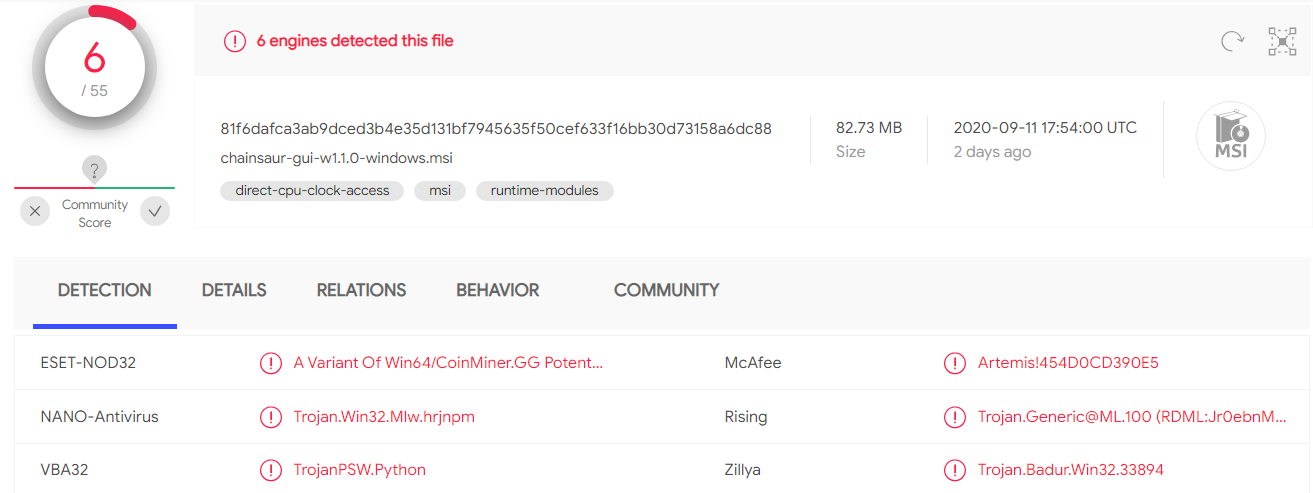Click the msi tag chip
Screen dimensions: 1313x493
click(x=440, y=190)
